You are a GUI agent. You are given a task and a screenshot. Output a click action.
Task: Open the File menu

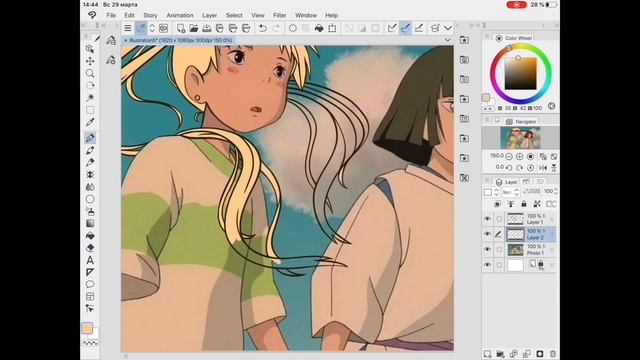pos(111,15)
